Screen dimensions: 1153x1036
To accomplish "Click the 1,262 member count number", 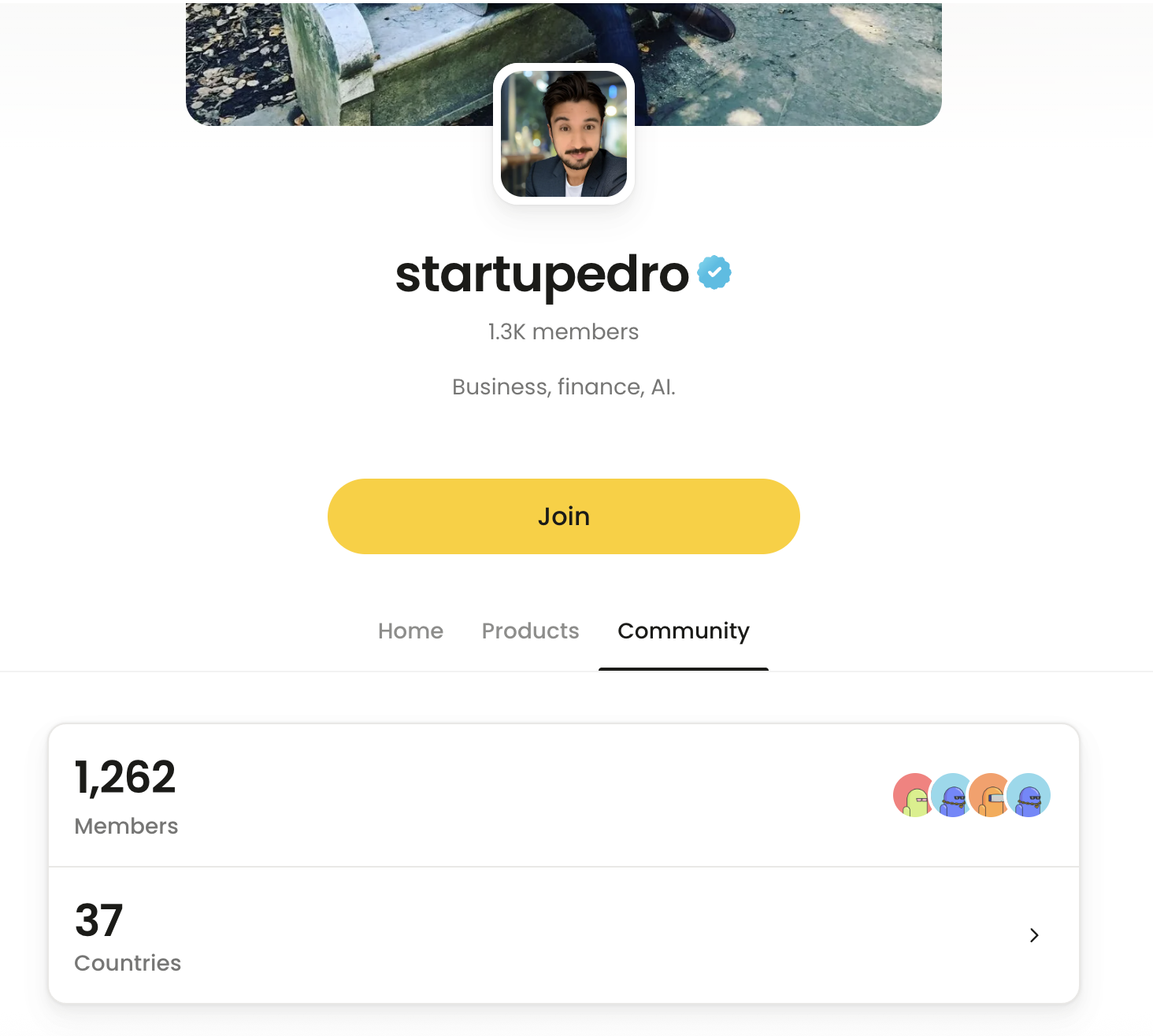I will [125, 778].
